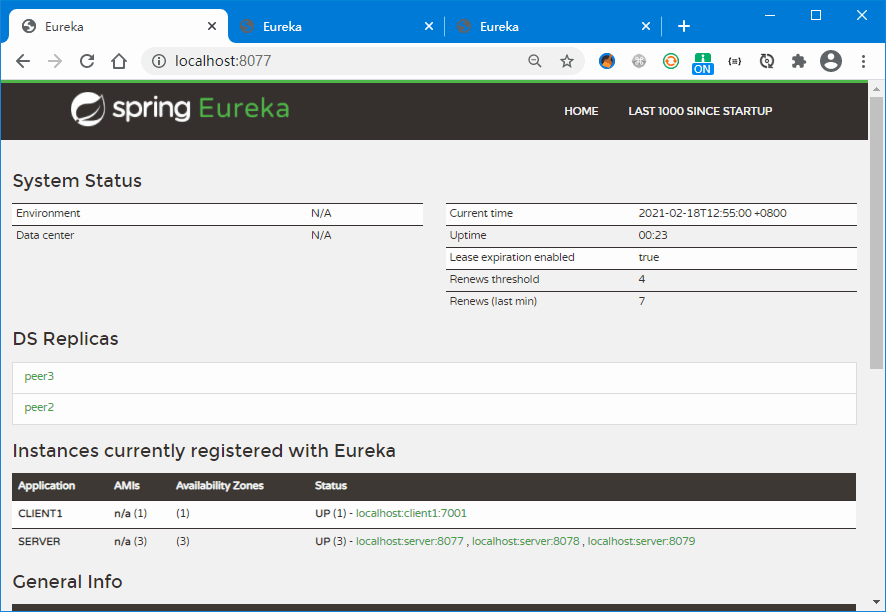Image resolution: width=886 pixels, height=612 pixels.
Task: Open the HOME navigation link
Action: tap(581, 111)
